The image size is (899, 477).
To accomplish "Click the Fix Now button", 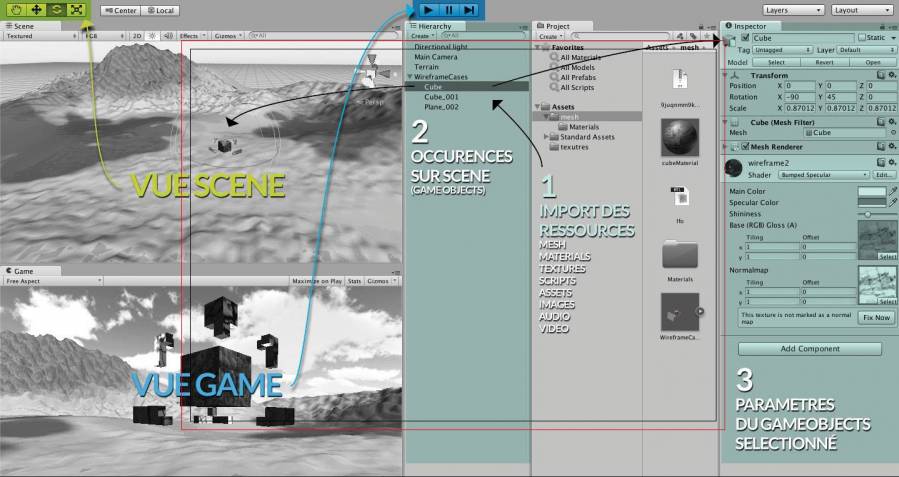I will (x=876, y=317).
